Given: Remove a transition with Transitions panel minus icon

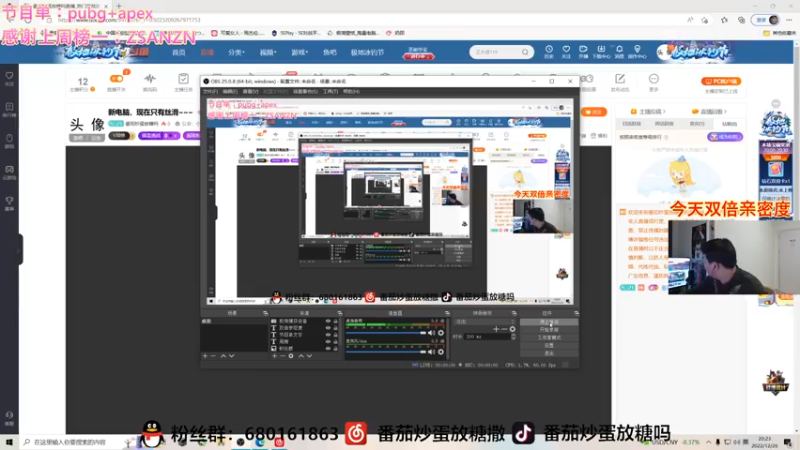Looking at the screenshot, I should pyautogui.click(x=504, y=329).
